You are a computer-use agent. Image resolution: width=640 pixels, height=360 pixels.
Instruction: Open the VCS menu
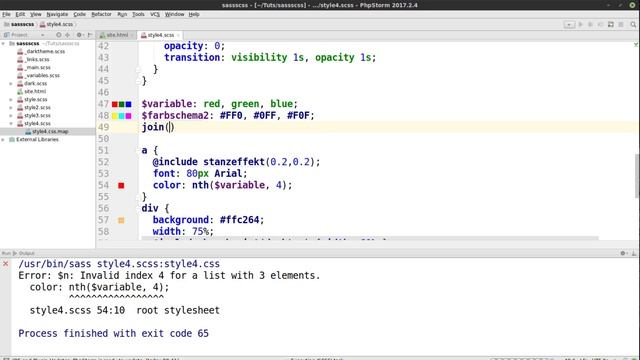tap(155, 14)
